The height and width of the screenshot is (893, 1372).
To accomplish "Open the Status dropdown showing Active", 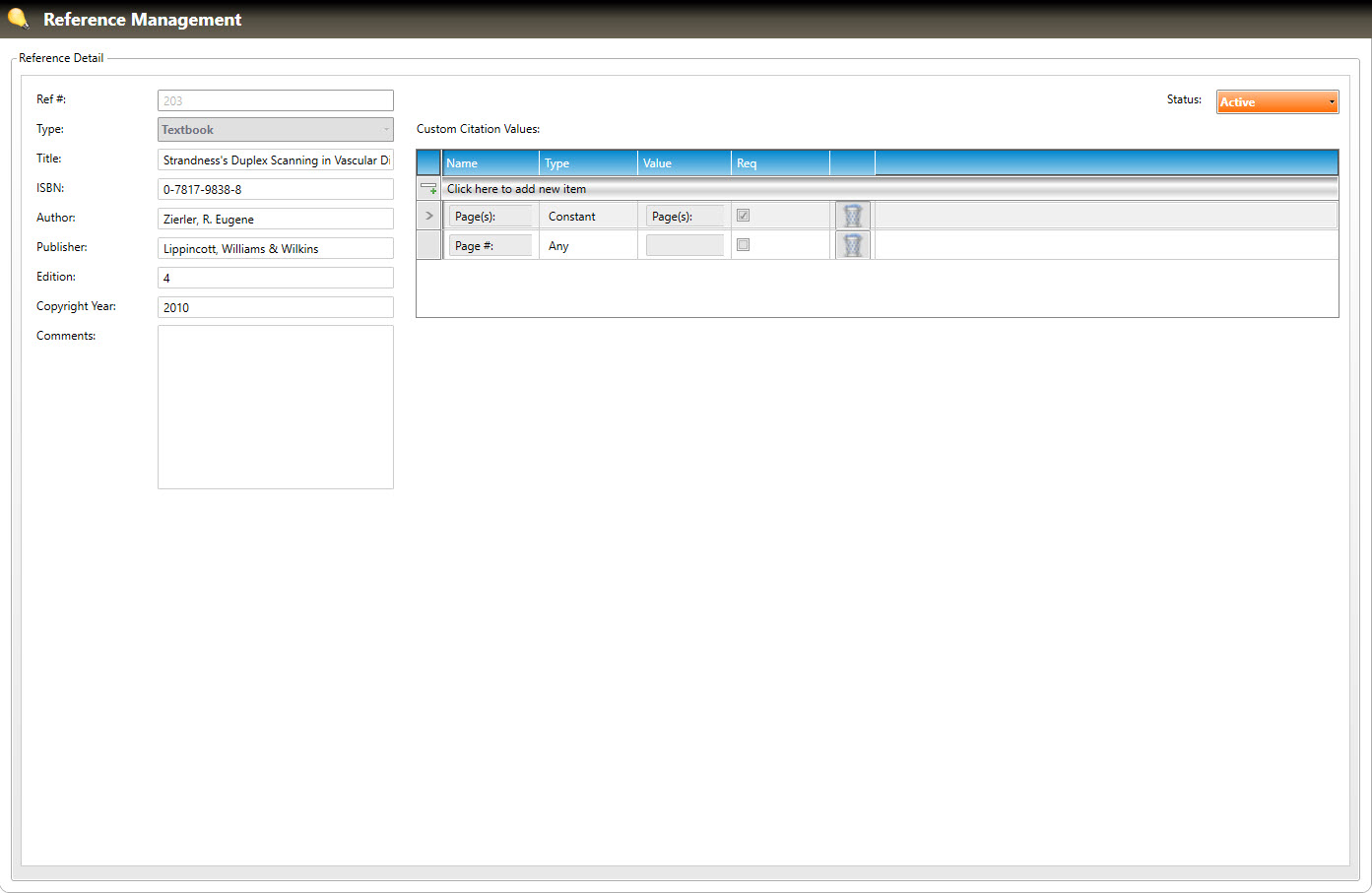I will (x=1276, y=101).
